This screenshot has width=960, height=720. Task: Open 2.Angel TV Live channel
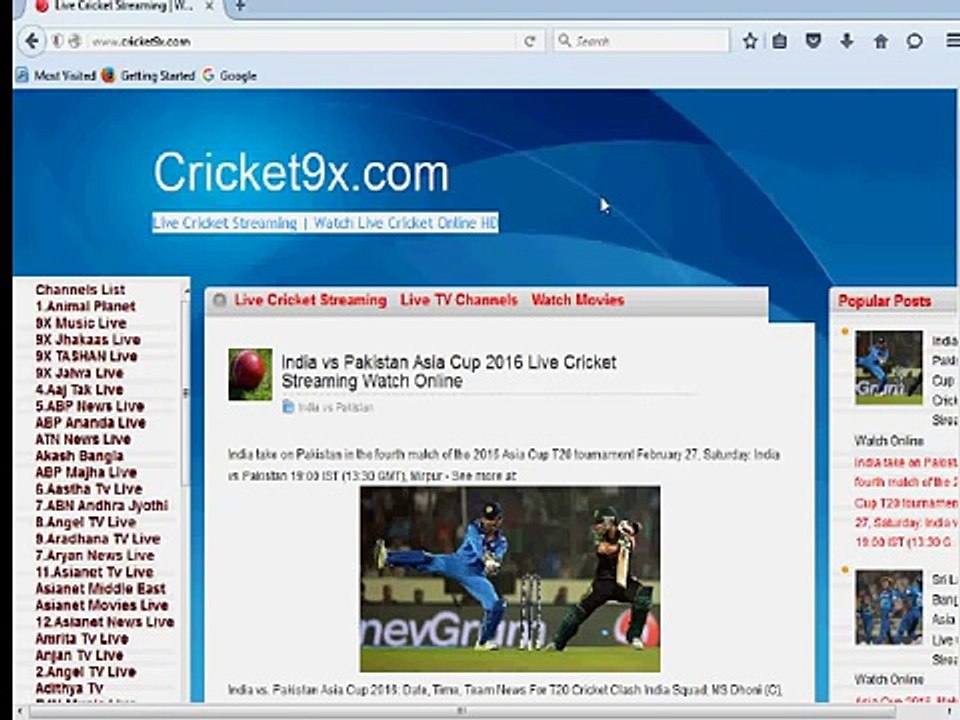[x=86, y=672]
